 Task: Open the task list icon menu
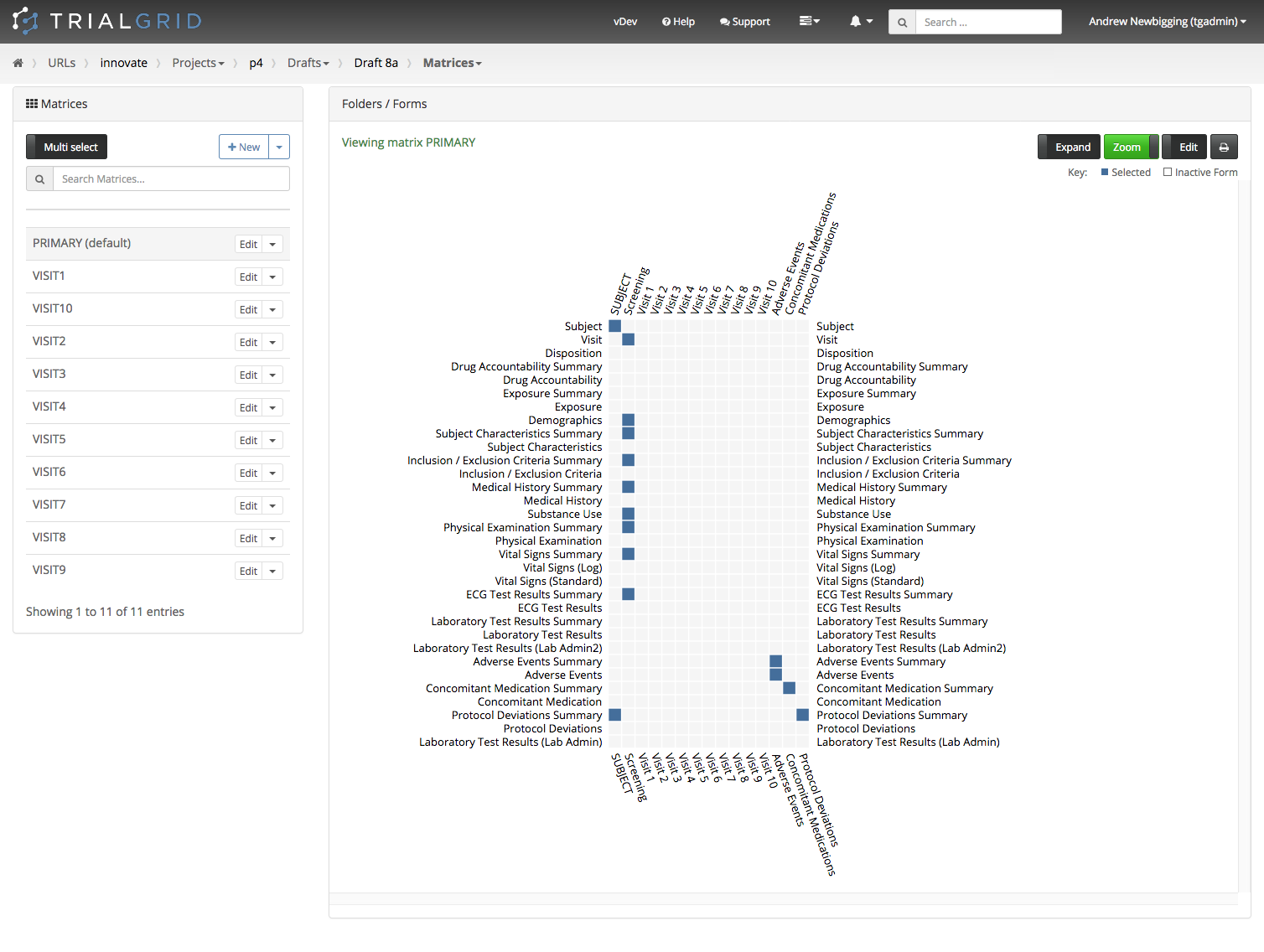809,21
